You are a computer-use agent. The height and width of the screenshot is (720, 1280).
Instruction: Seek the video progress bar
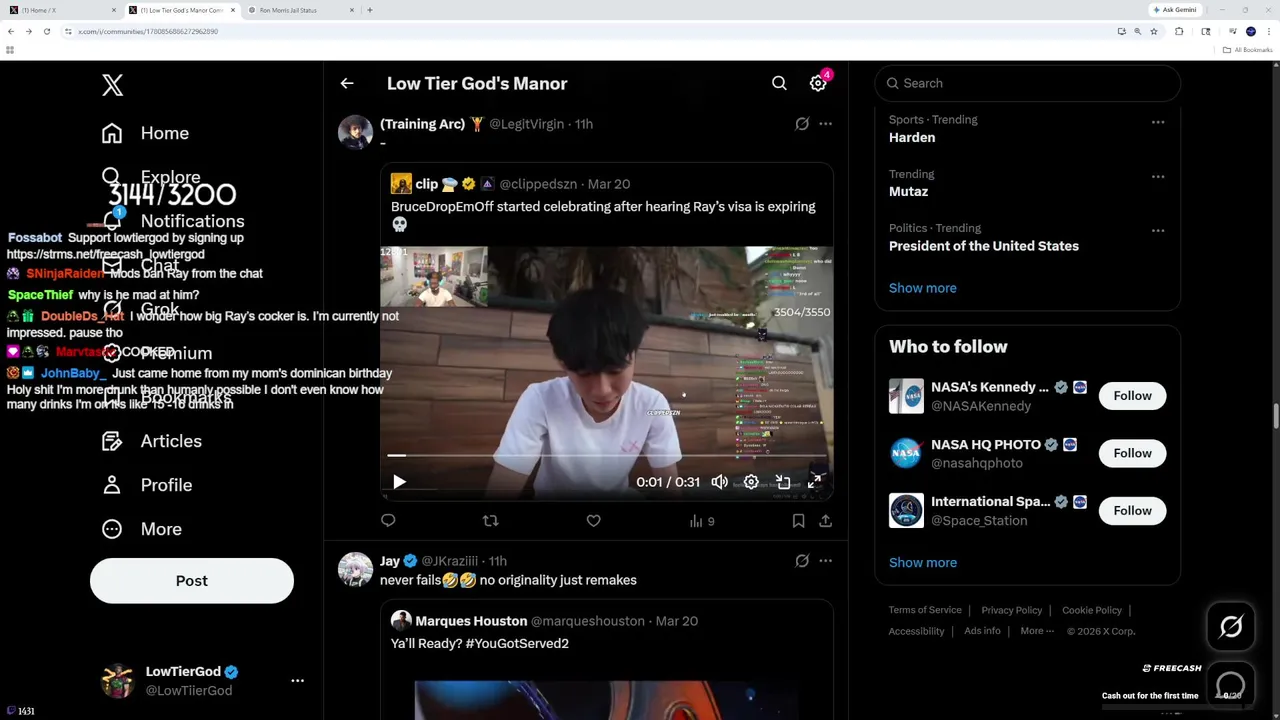pos(606,456)
